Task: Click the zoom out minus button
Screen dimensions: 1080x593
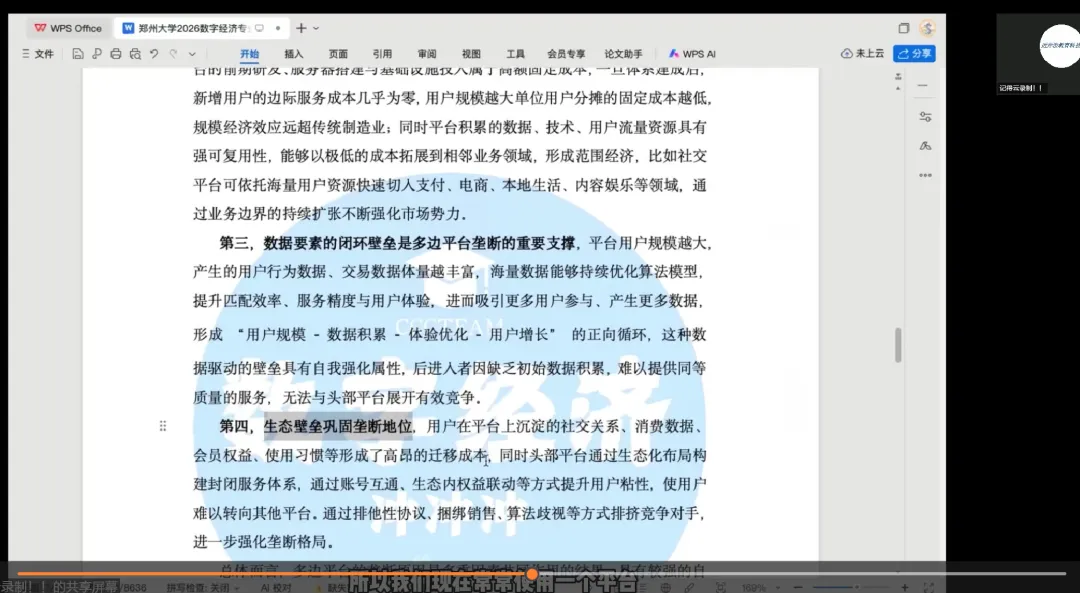Action: (798, 587)
